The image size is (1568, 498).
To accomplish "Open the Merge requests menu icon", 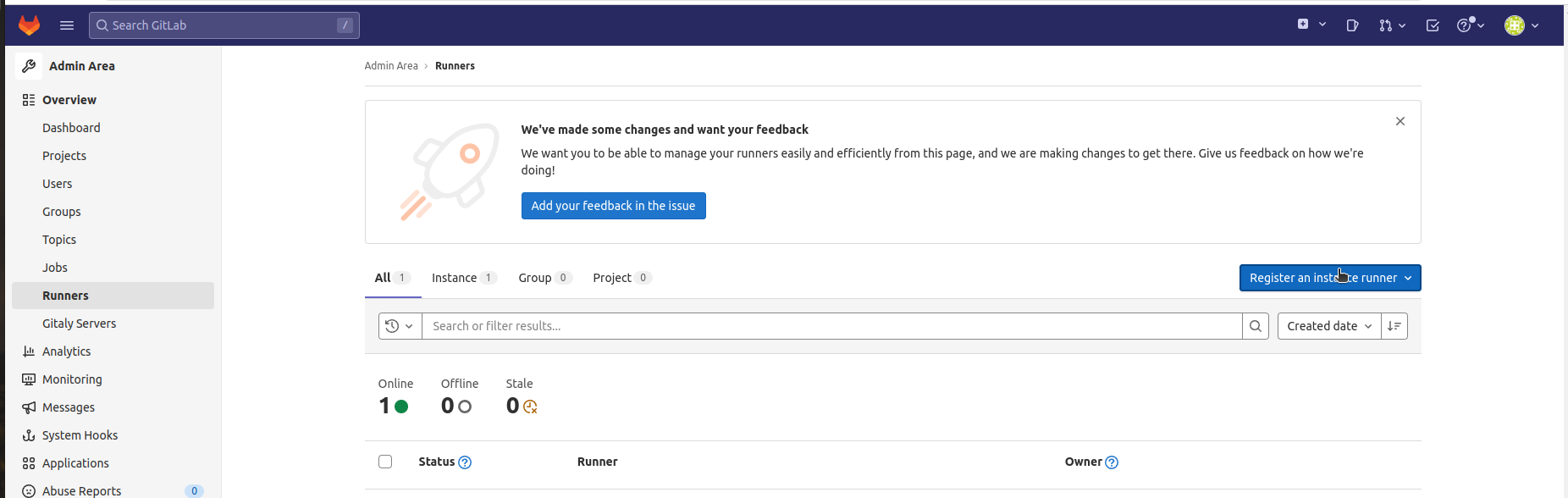I will coord(1391,25).
